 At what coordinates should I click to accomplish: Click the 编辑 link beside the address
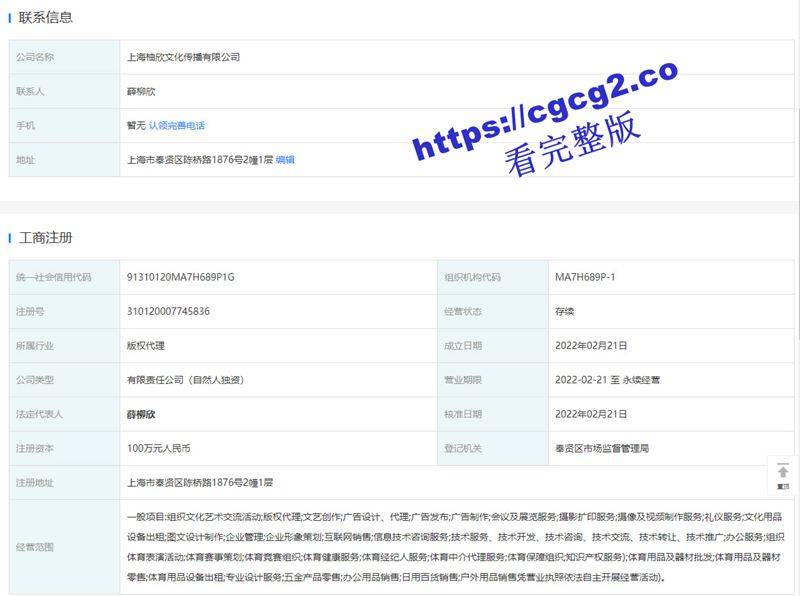[285, 160]
